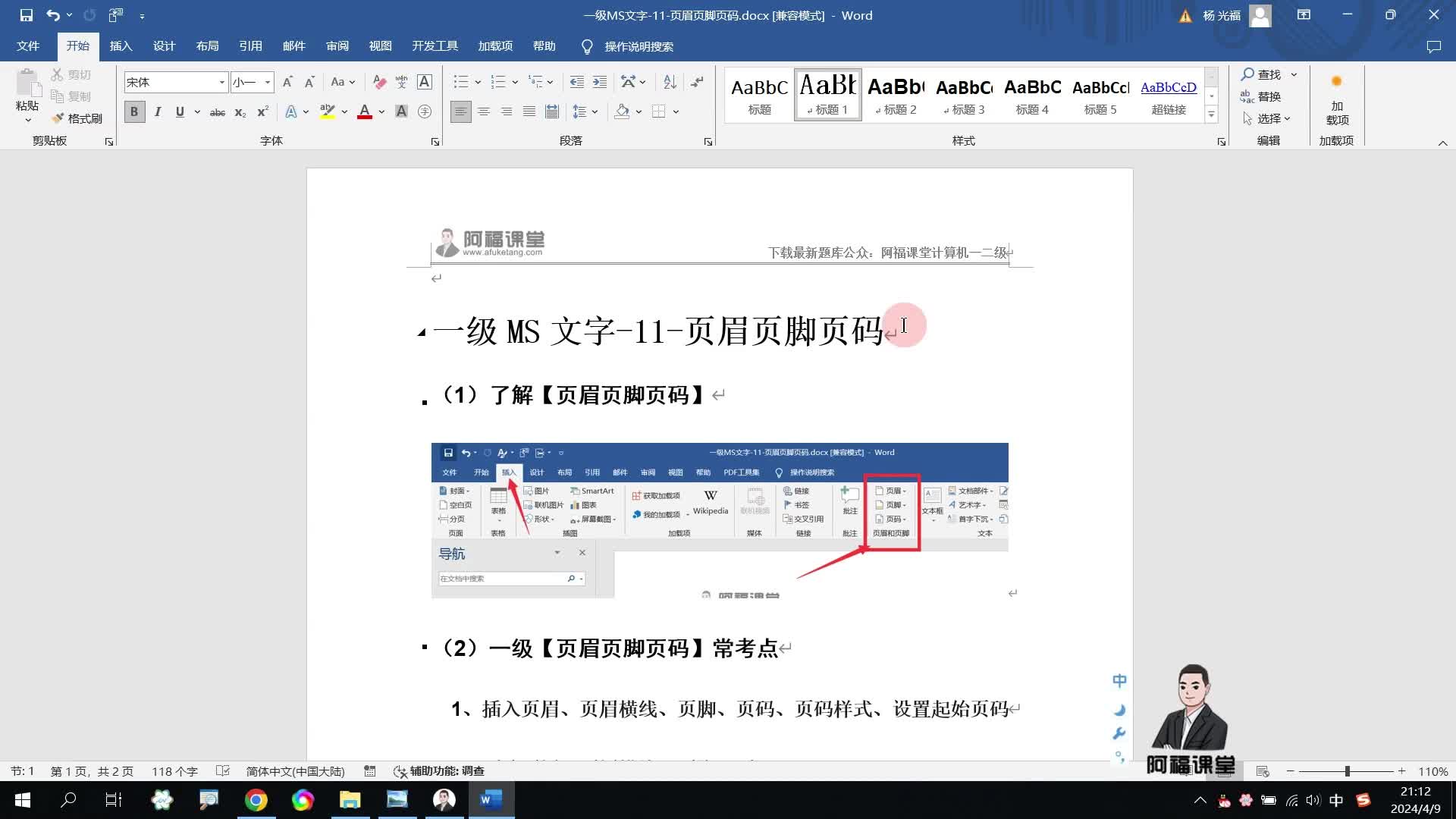Open File Explorer from the taskbar
This screenshot has width=1456, height=819.
(350, 800)
